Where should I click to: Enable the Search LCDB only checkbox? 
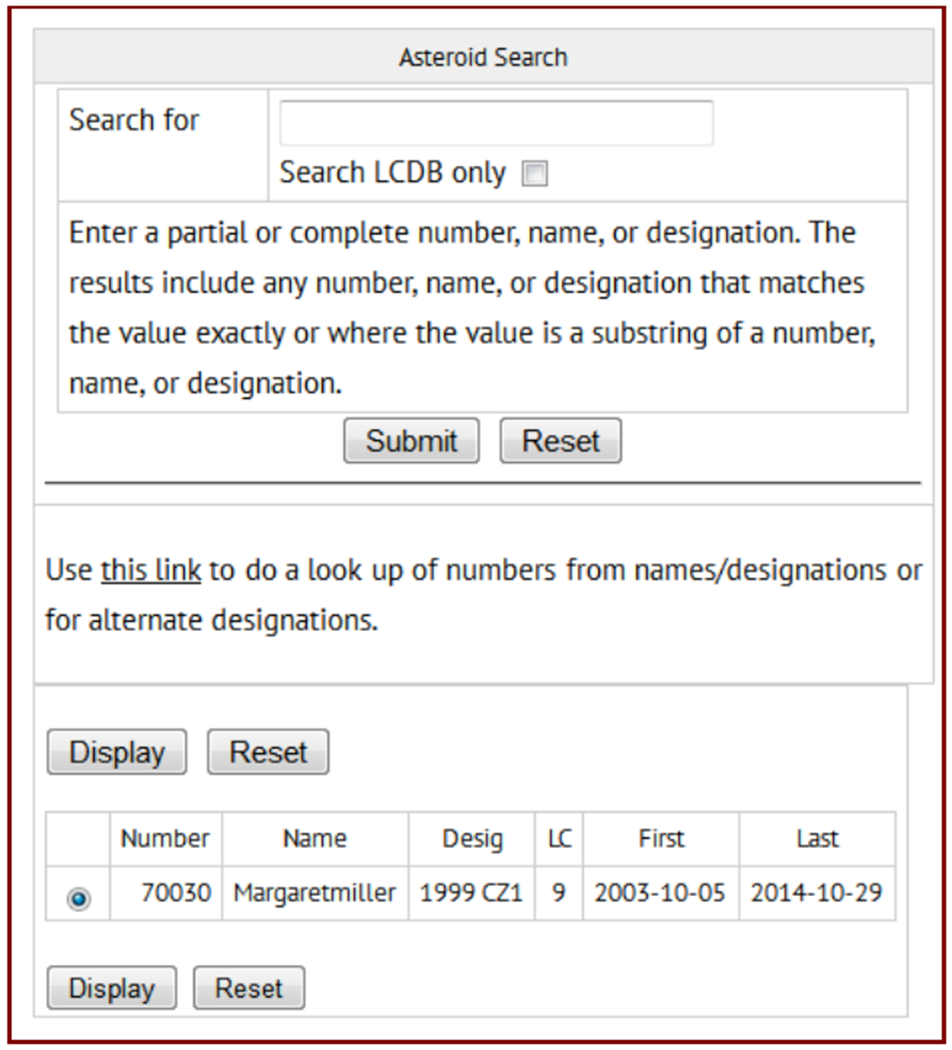(536, 175)
